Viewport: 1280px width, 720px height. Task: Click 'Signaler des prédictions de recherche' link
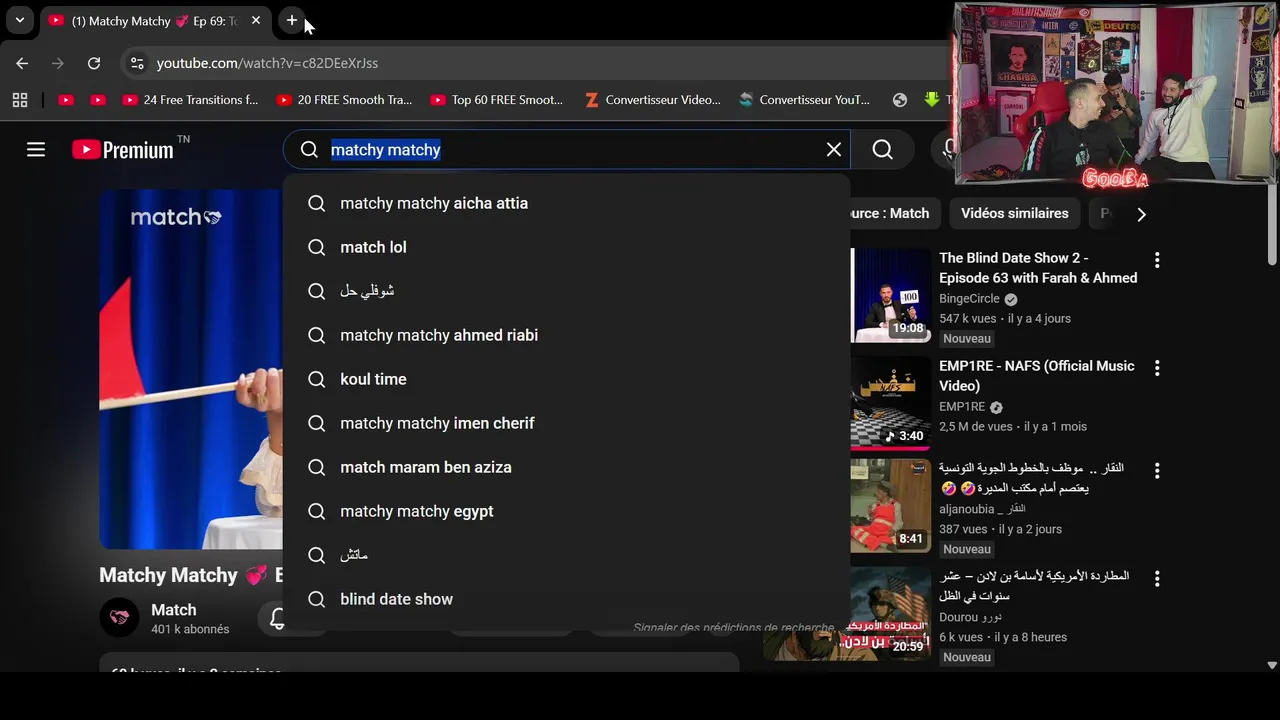pyautogui.click(x=733, y=628)
